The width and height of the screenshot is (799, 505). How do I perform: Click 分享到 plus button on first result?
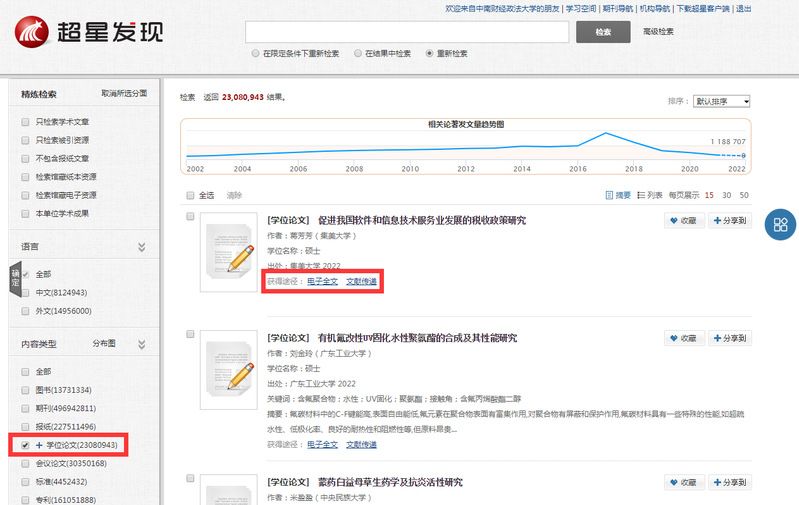(730, 221)
